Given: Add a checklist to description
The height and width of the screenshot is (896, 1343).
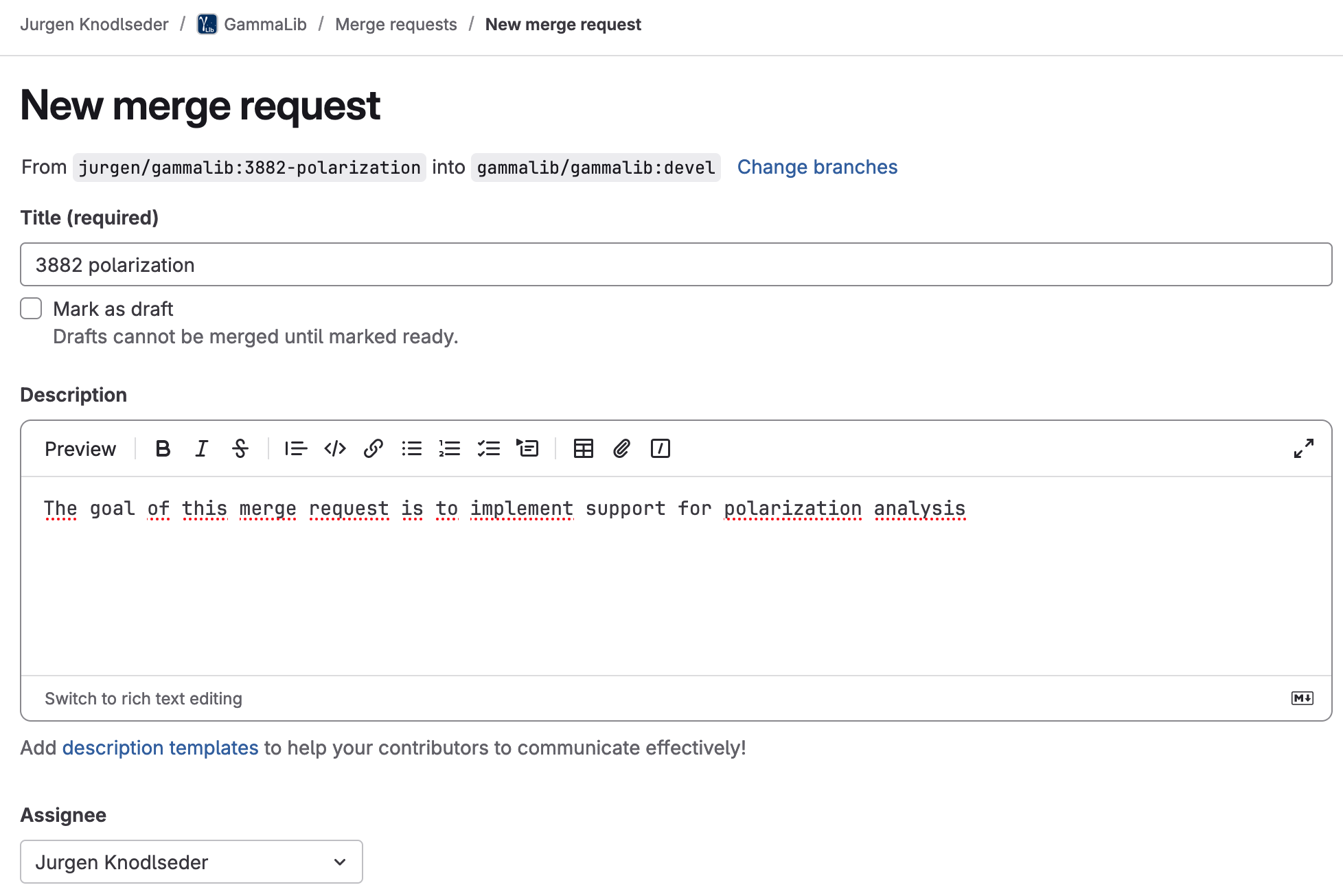Looking at the screenshot, I should [x=489, y=448].
